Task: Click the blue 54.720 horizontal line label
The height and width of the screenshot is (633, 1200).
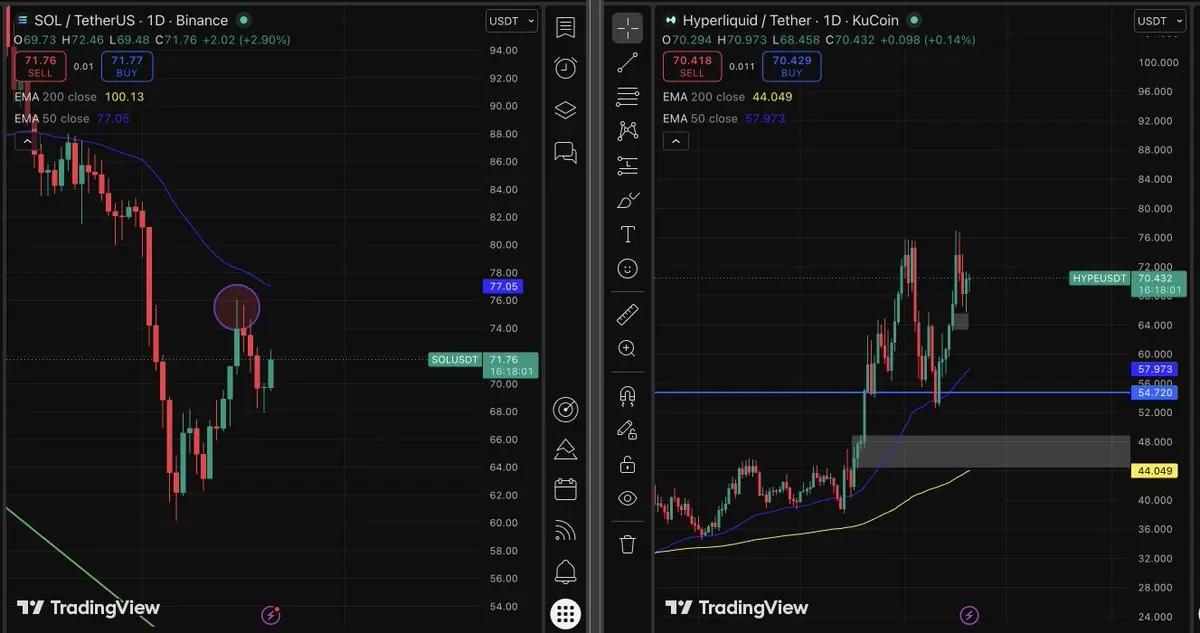Action: coord(1155,393)
